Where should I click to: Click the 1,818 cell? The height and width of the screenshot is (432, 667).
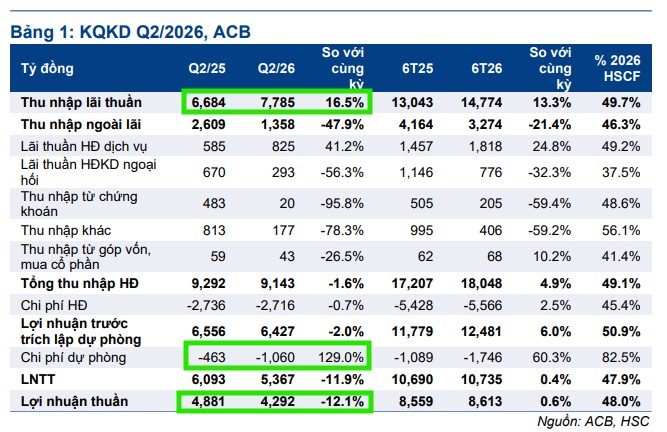pyautogui.click(x=485, y=146)
